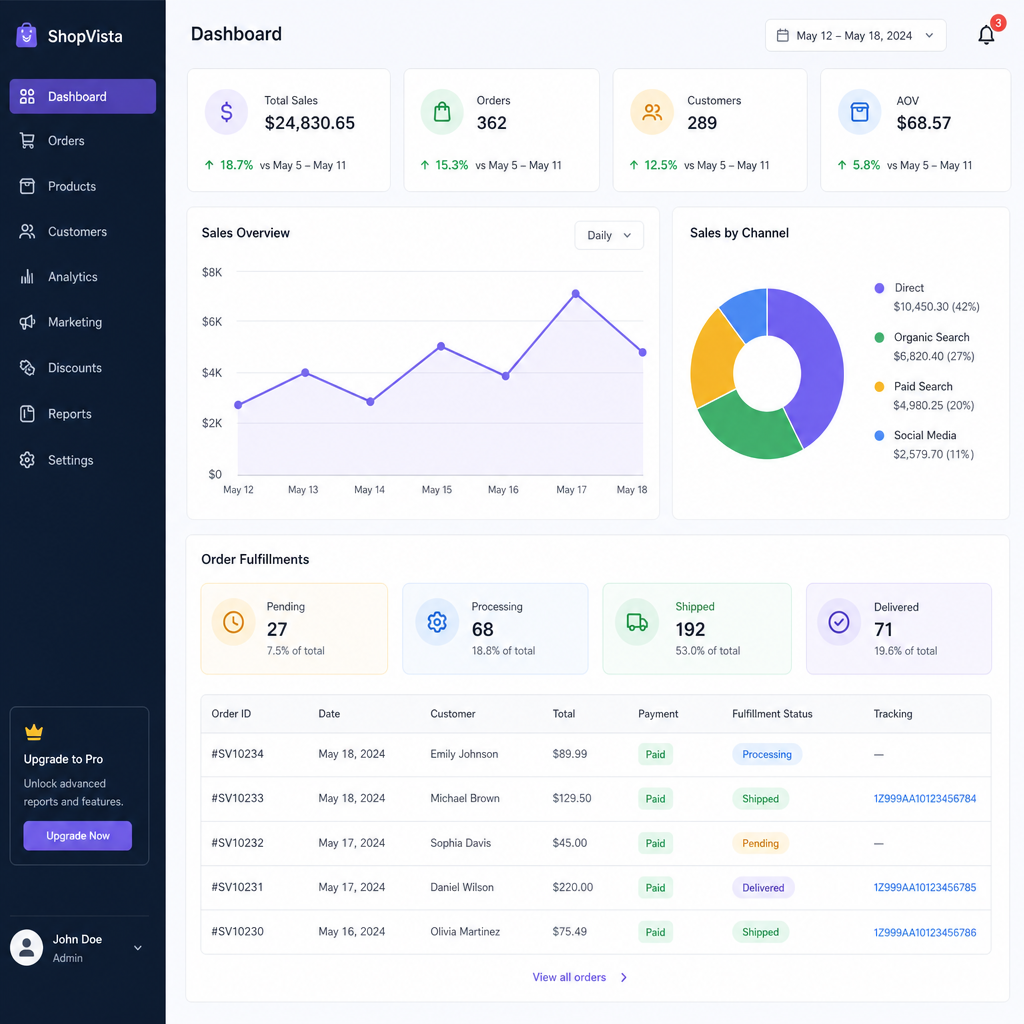The width and height of the screenshot is (1024, 1024).
Task: Click the blue Social Media legend dot
Action: pyautogui.click(x=879, y=436)
